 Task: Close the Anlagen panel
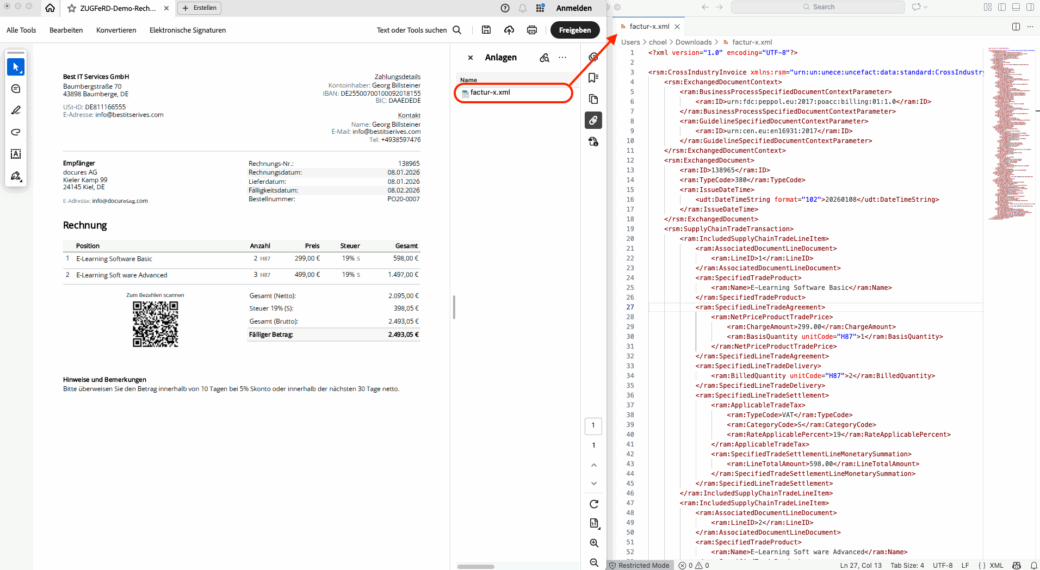pyautogui.click(x=470, y=58)
